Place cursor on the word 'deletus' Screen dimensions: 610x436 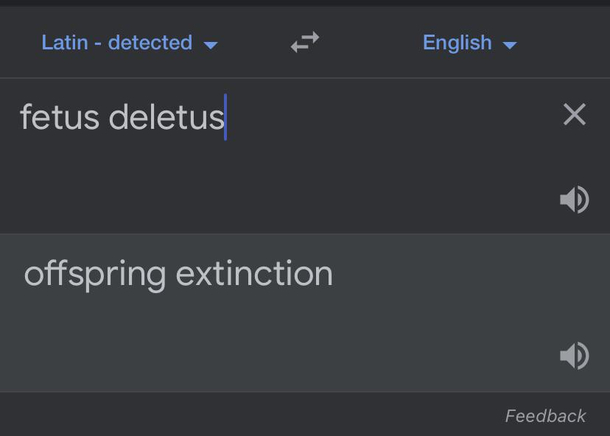[x=167, y=117]
